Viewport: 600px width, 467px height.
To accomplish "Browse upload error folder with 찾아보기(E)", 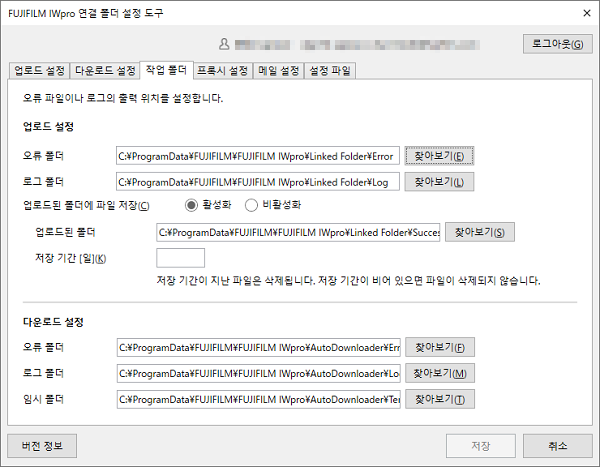I will pyautogui.click(x=439, y=156).
